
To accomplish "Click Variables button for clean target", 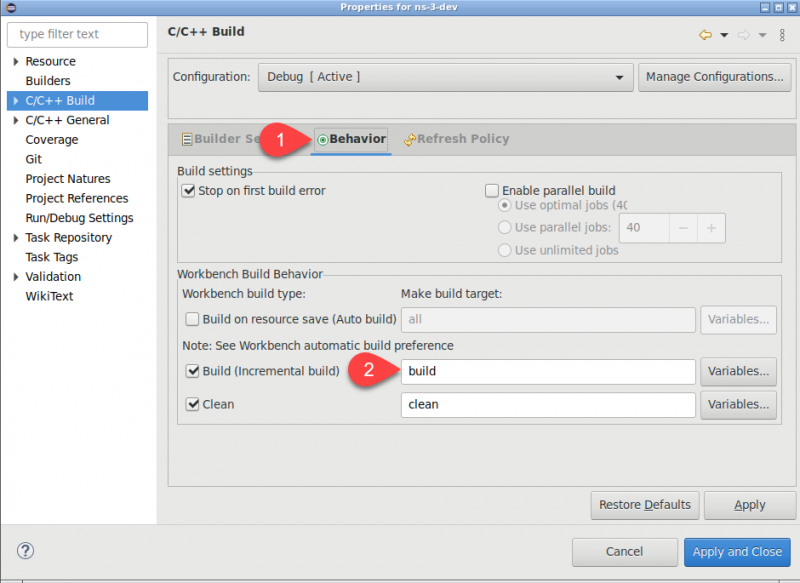I will point(738,405).
